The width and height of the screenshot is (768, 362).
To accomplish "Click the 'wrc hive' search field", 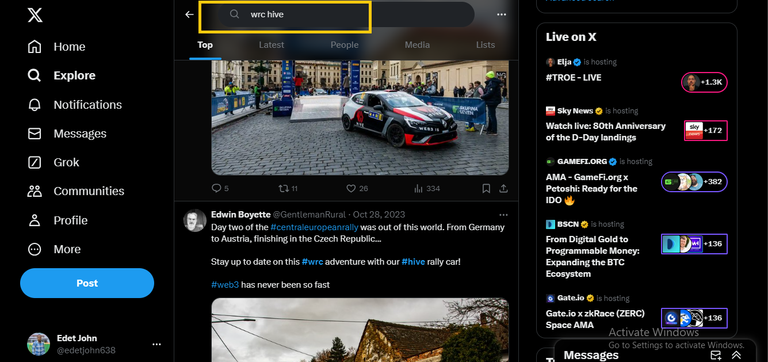I will [346, 15].
